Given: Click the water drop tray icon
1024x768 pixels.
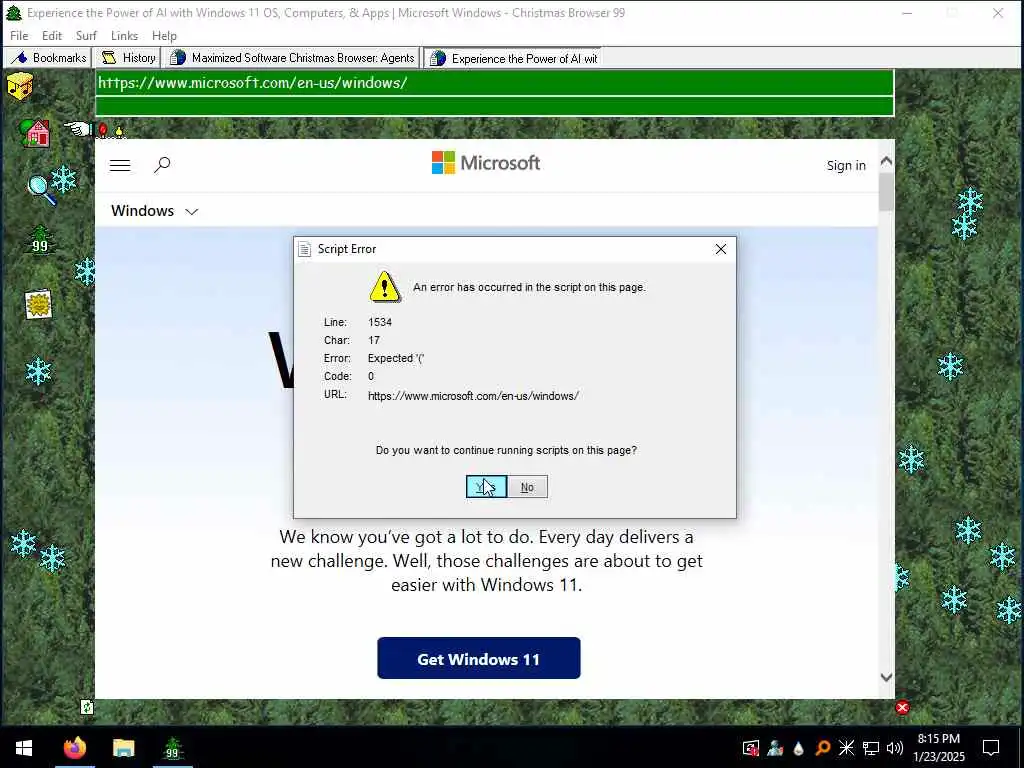Looking at the screenshot, I should pos(798,748).
